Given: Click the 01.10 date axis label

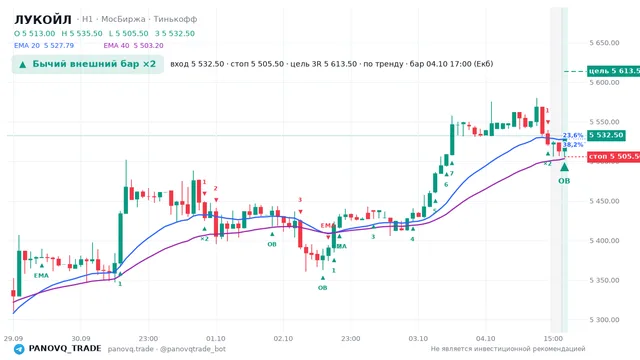Looking at the screenshot, I should point(216,339).
